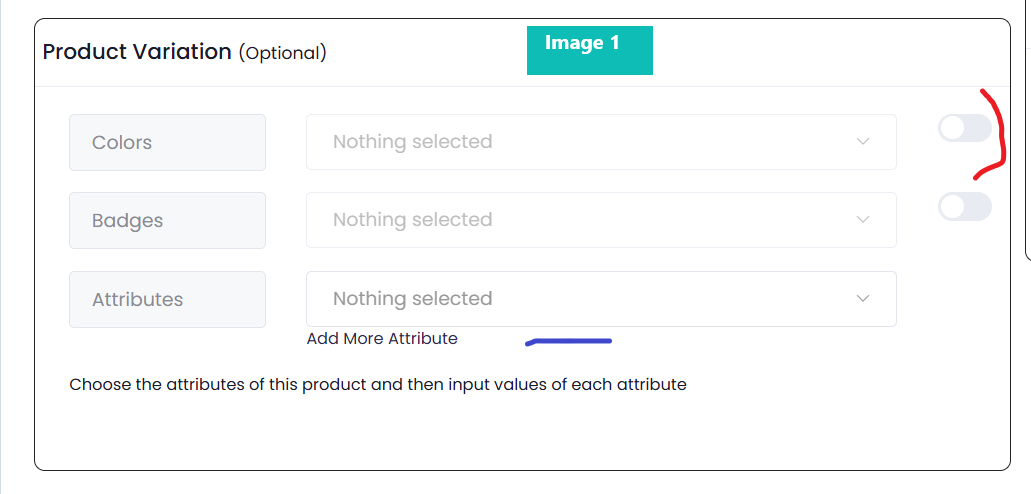Turn on the Badges toggle switch
The width and height of the screenshot is (1031, 494).
(965, 207)
